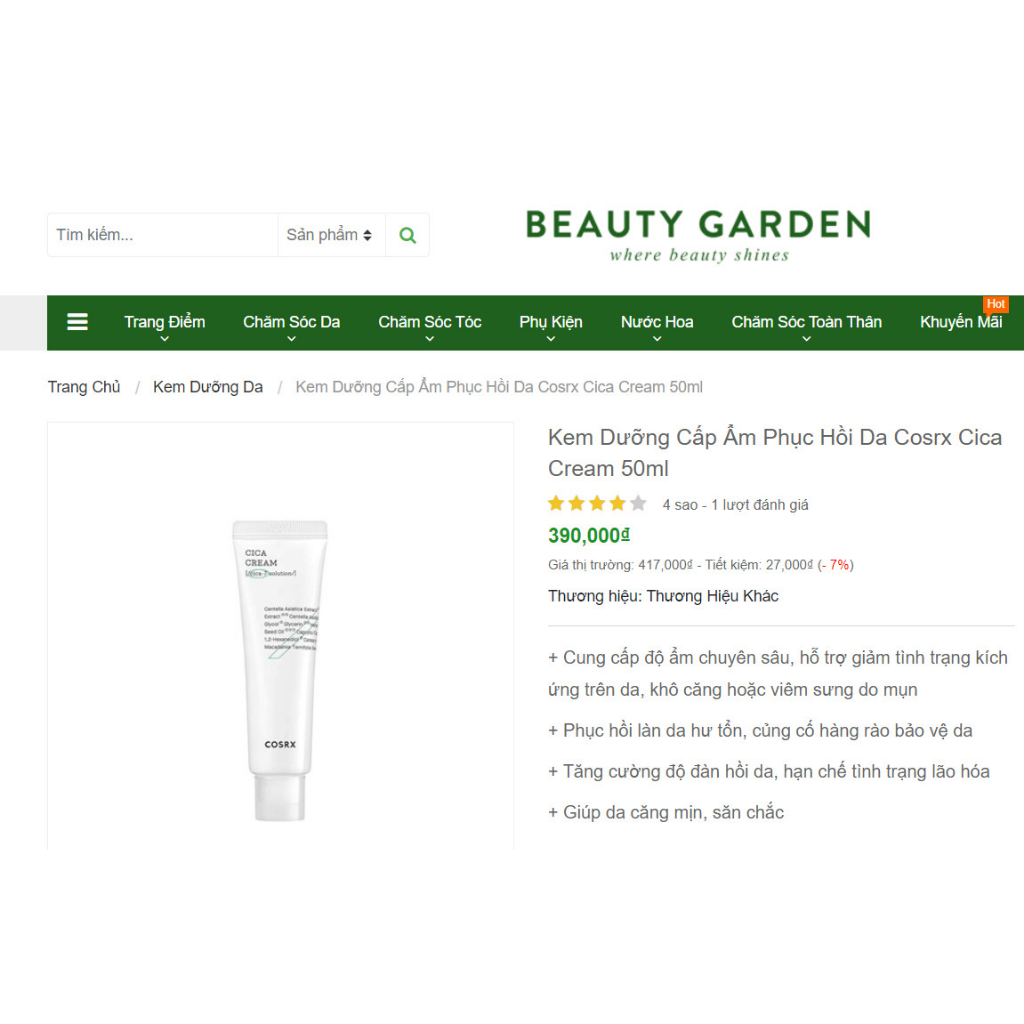Click the Kem Dưỡng Da breadcrumb link

click(x=208, y=387)
